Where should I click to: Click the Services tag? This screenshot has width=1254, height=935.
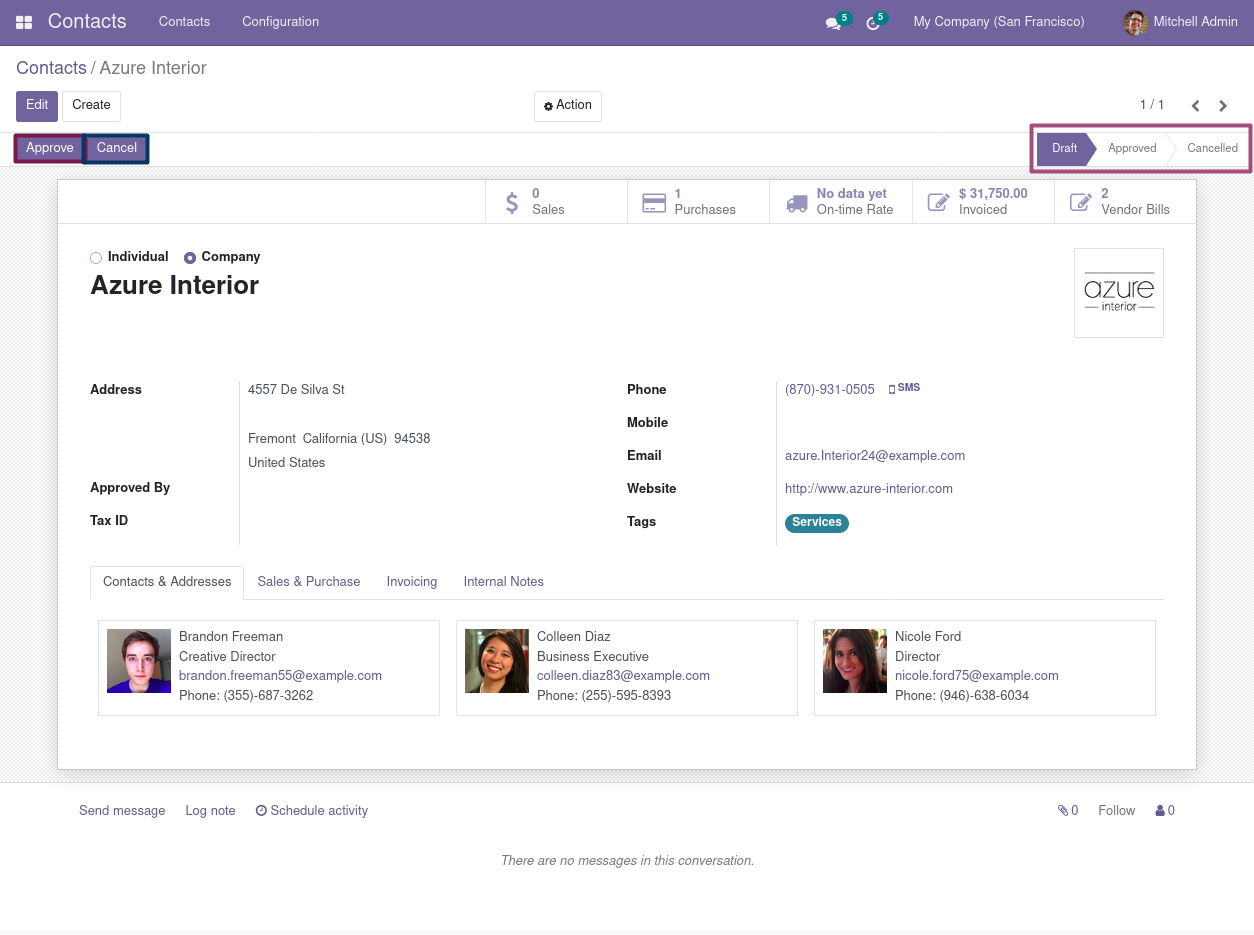817,523
